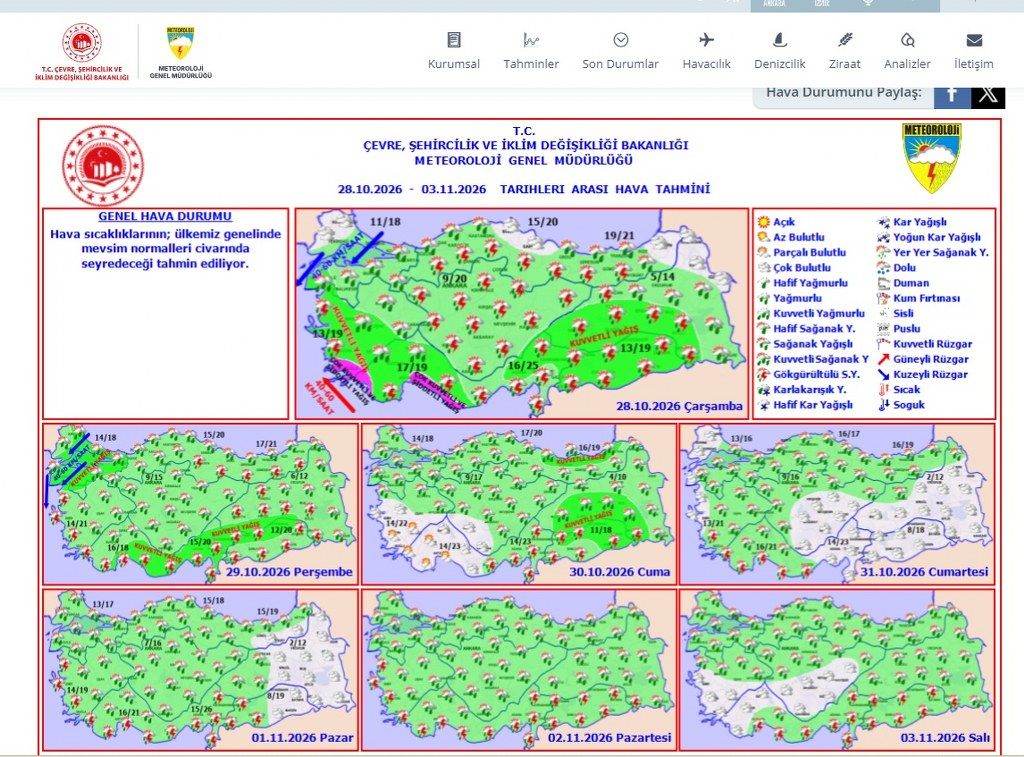Select the Denizcilik ship icon
The image size is (1024, 757).
(779, 40)
